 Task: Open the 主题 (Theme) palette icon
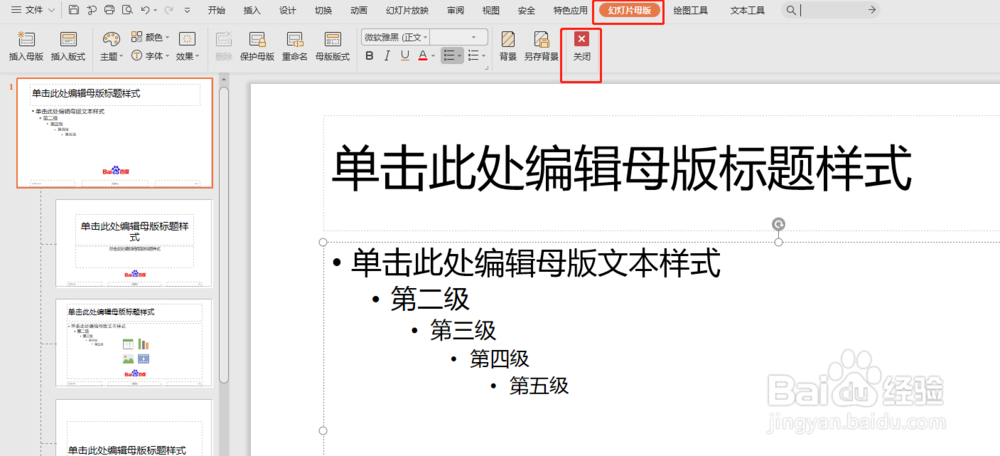coord(111,40)
